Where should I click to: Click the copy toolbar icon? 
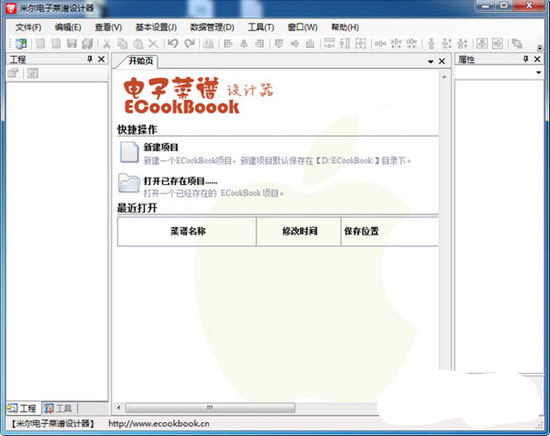[x=122, y=43]
